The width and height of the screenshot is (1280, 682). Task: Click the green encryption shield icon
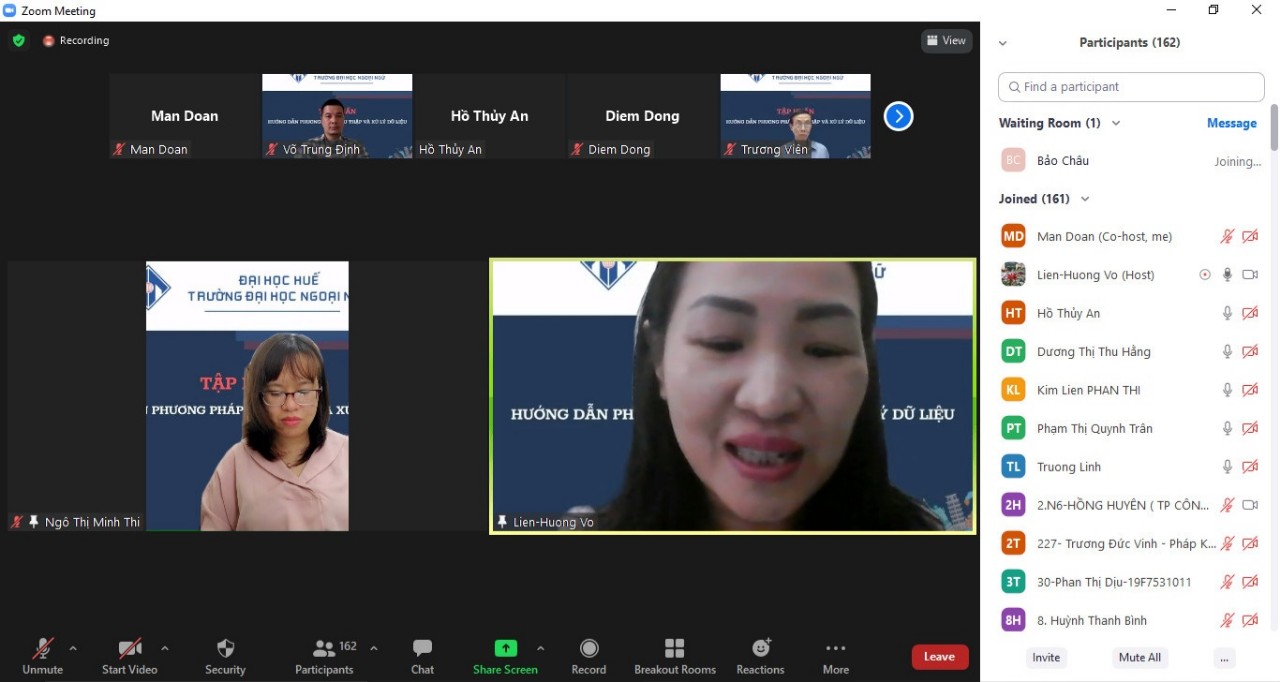pyautogui.click(x=18, y=41)
